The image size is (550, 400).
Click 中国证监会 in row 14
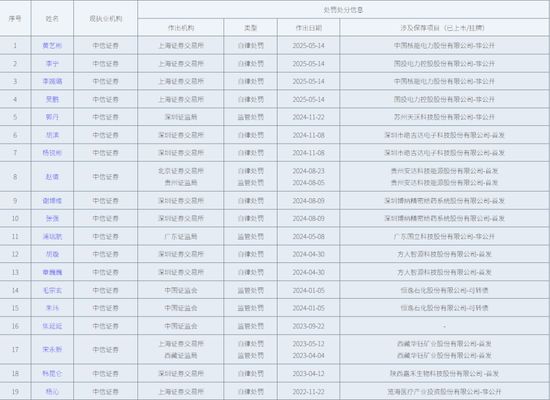point(181,291)
